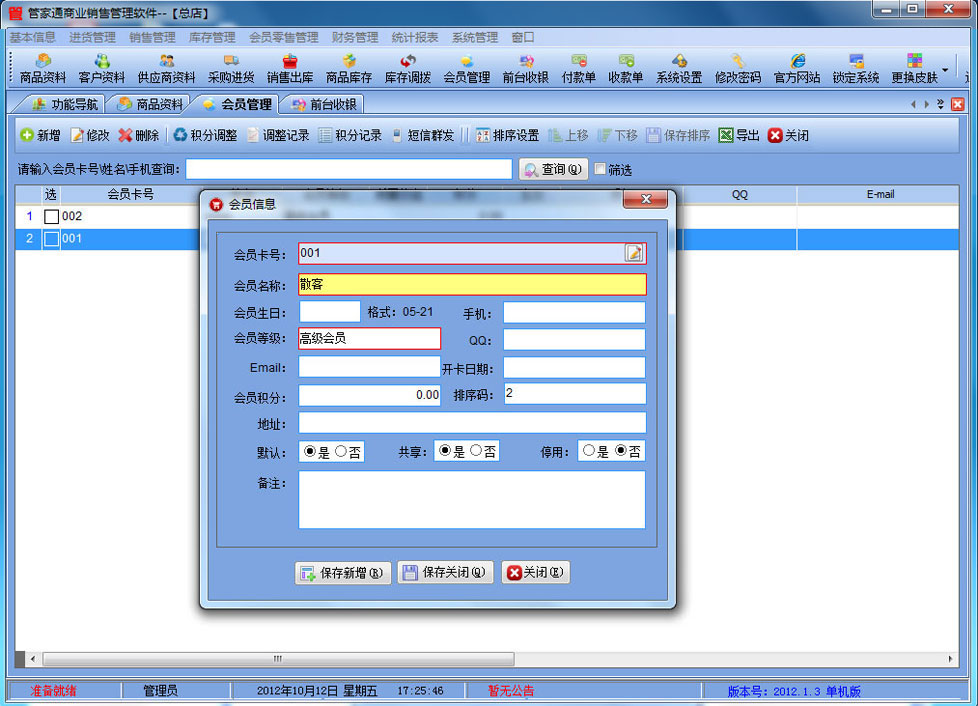The image size is (978, 706).
Task: Select 停用 否 radio button
Action: click(x=621, y=450)
